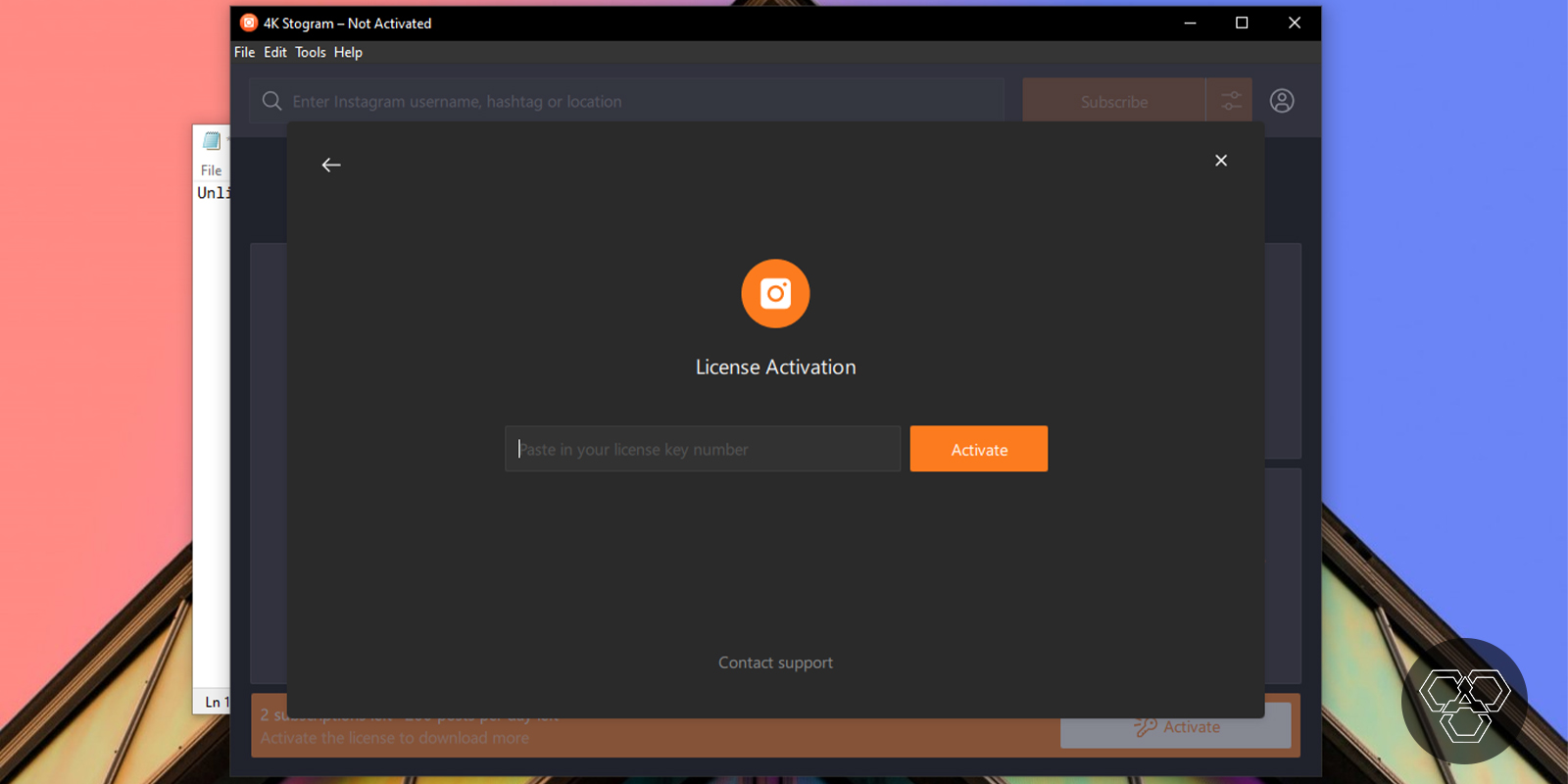Open the File menu in 4K Stogram

pyautogui.click(x=244, y=52)
